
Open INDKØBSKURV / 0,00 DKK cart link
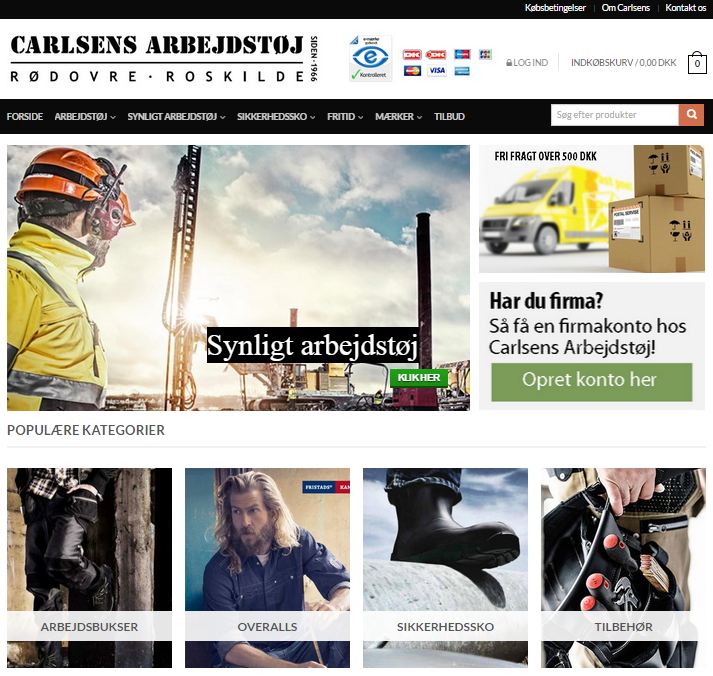623,63
